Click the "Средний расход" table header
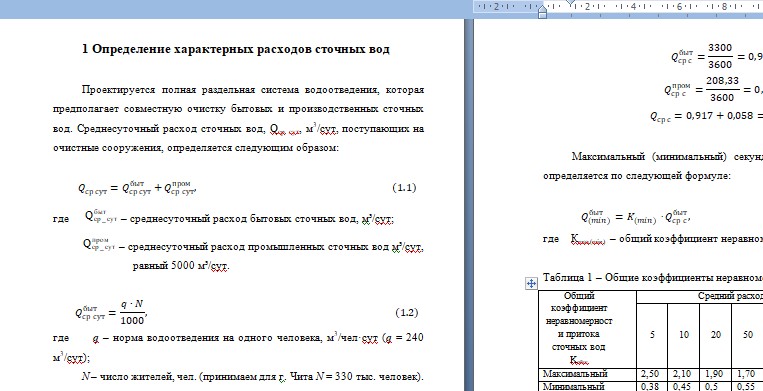This screenshot has width=763, height=391. (730, 296)
